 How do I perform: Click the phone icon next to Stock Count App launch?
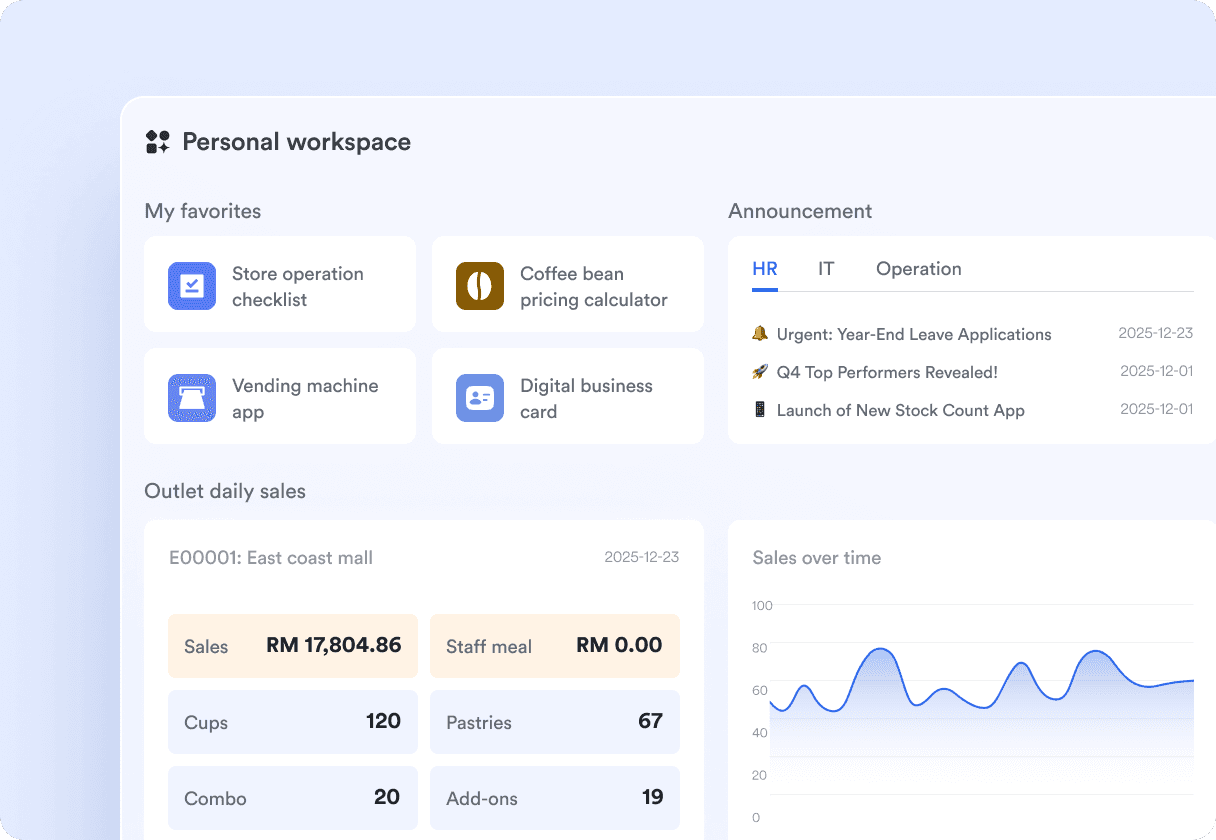761,410
